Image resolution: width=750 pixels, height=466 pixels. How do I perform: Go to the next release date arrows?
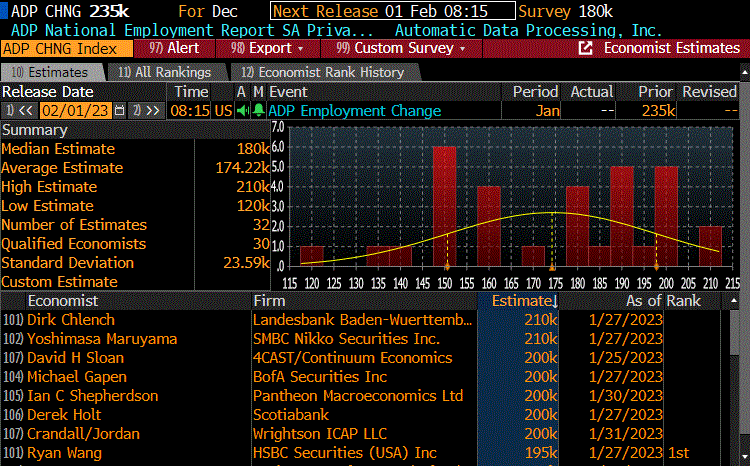(147, 111)
